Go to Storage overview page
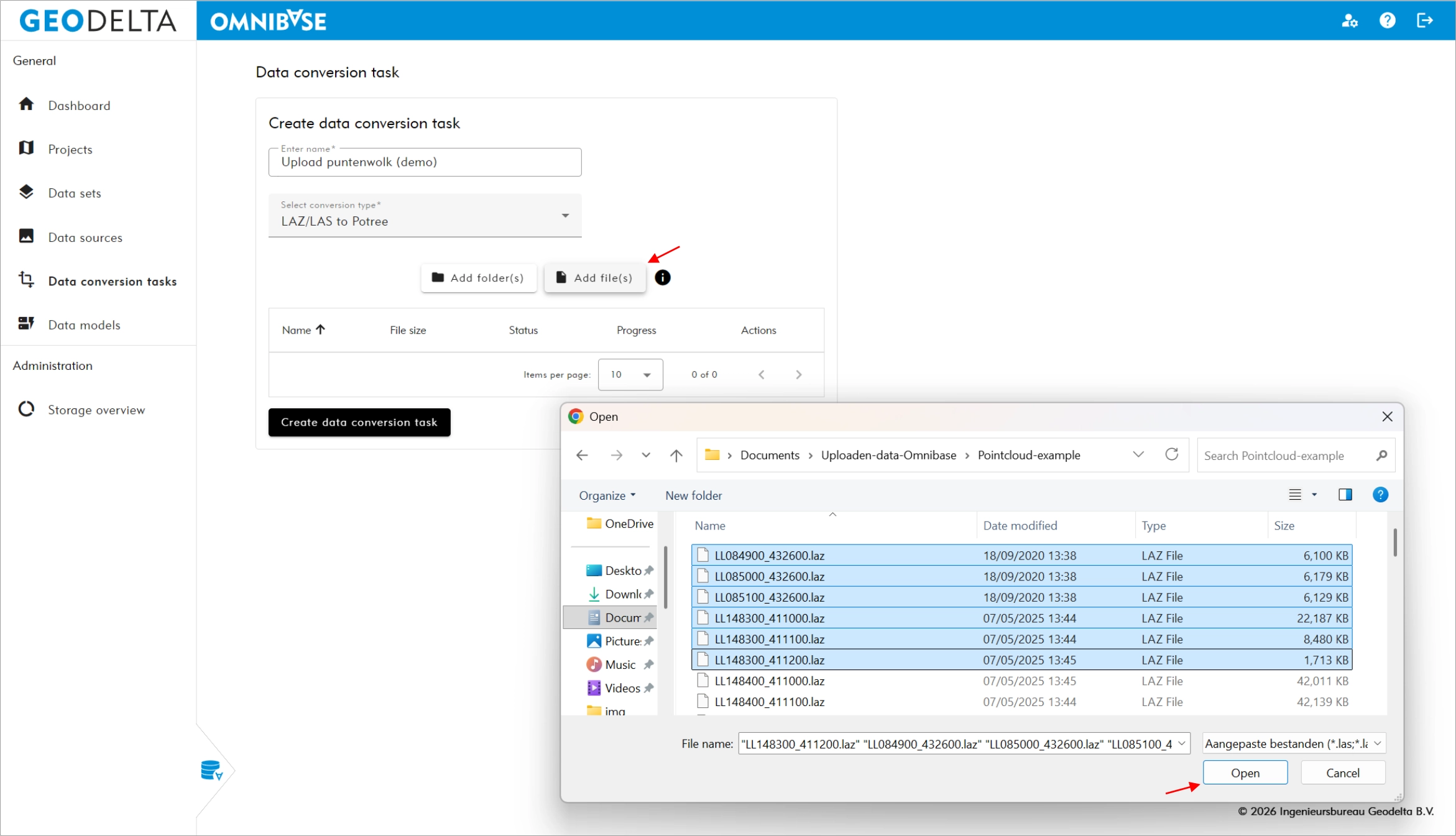Screen dimensions: 1456x836 [x=96, y=410]
